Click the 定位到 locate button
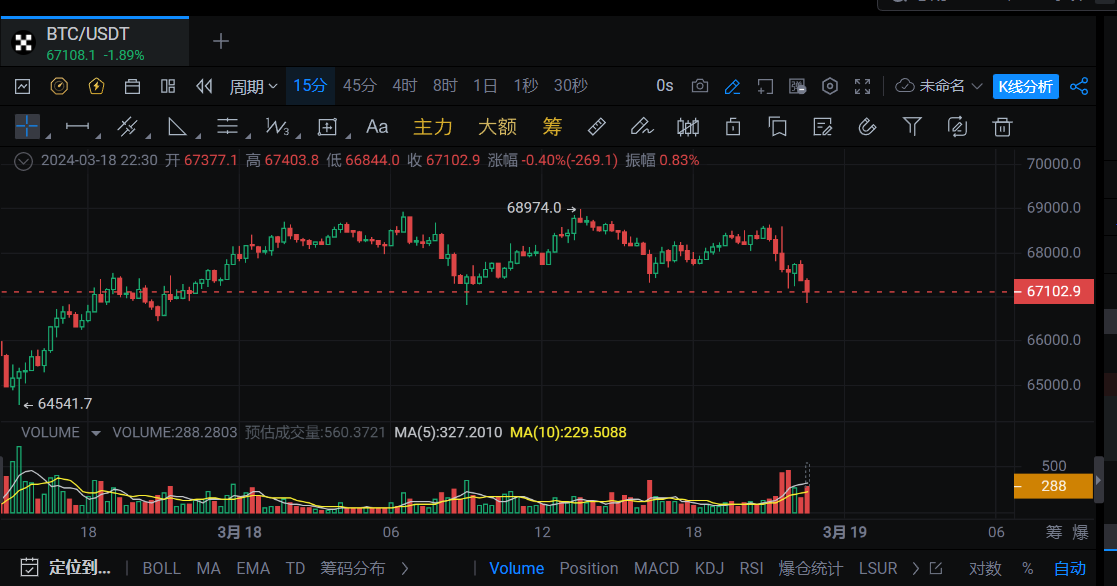 click(x=66, y=568)
